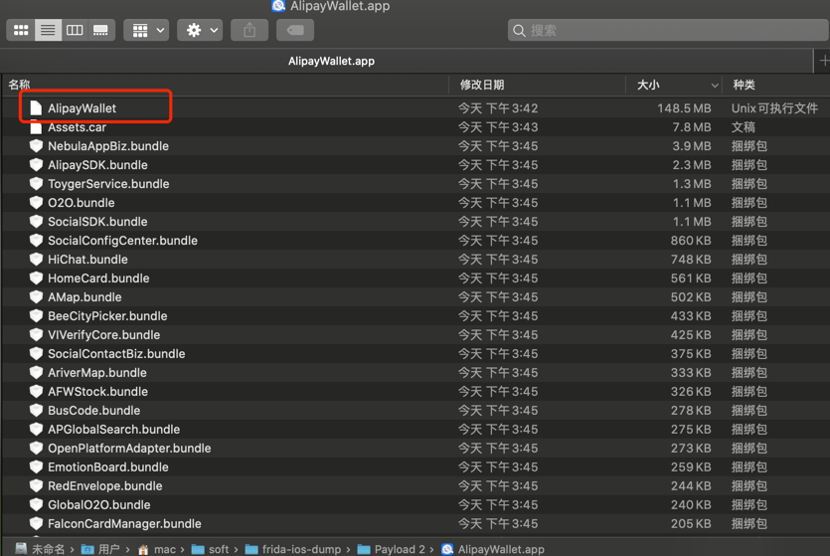The width and height of the screenshot is (830, 556).
Task: Switch to gallery view mode
Action: click(101, 30)
